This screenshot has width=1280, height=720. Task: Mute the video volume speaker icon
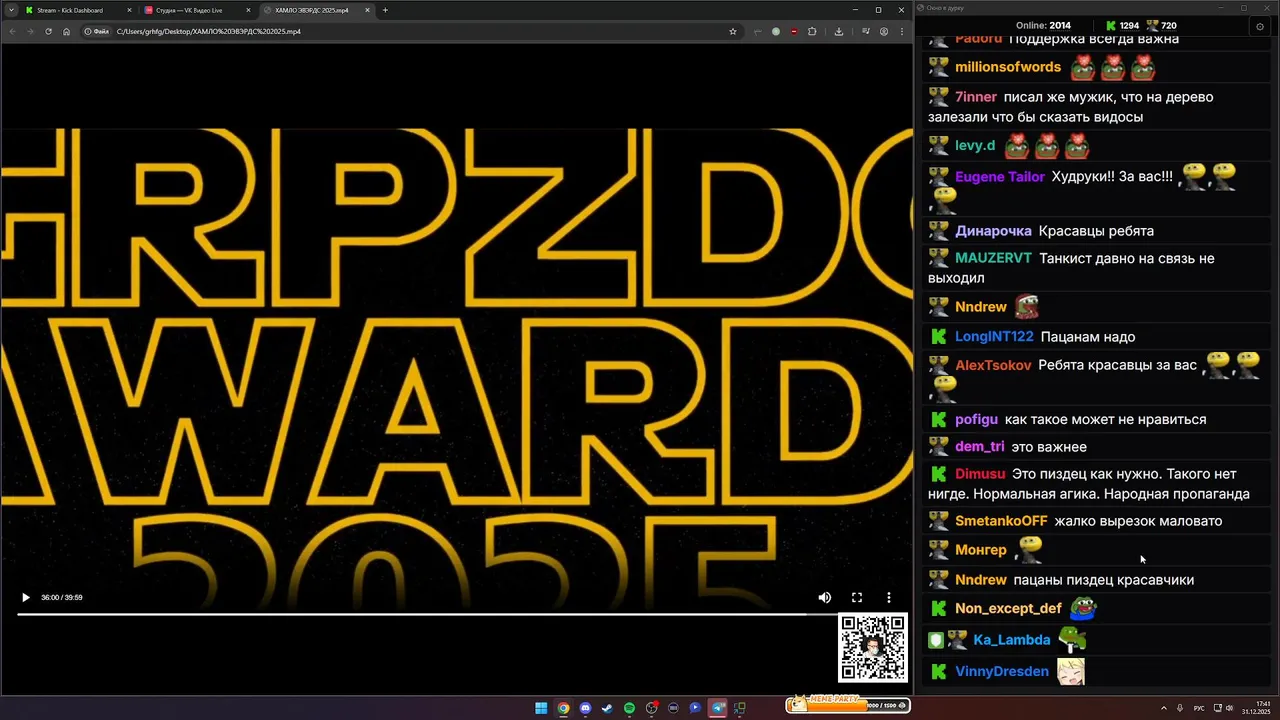[x=824, y=597]
